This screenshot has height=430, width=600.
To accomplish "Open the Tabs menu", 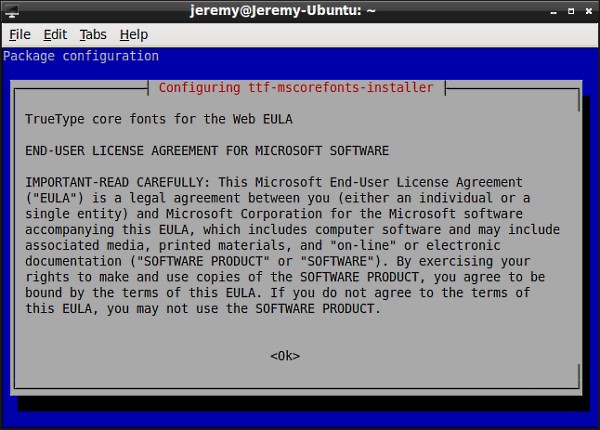I will 93,35.
